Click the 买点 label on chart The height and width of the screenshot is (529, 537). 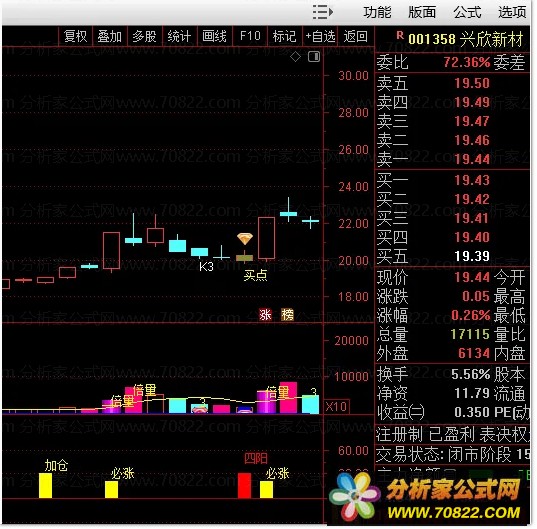click(x=255, y=275)
